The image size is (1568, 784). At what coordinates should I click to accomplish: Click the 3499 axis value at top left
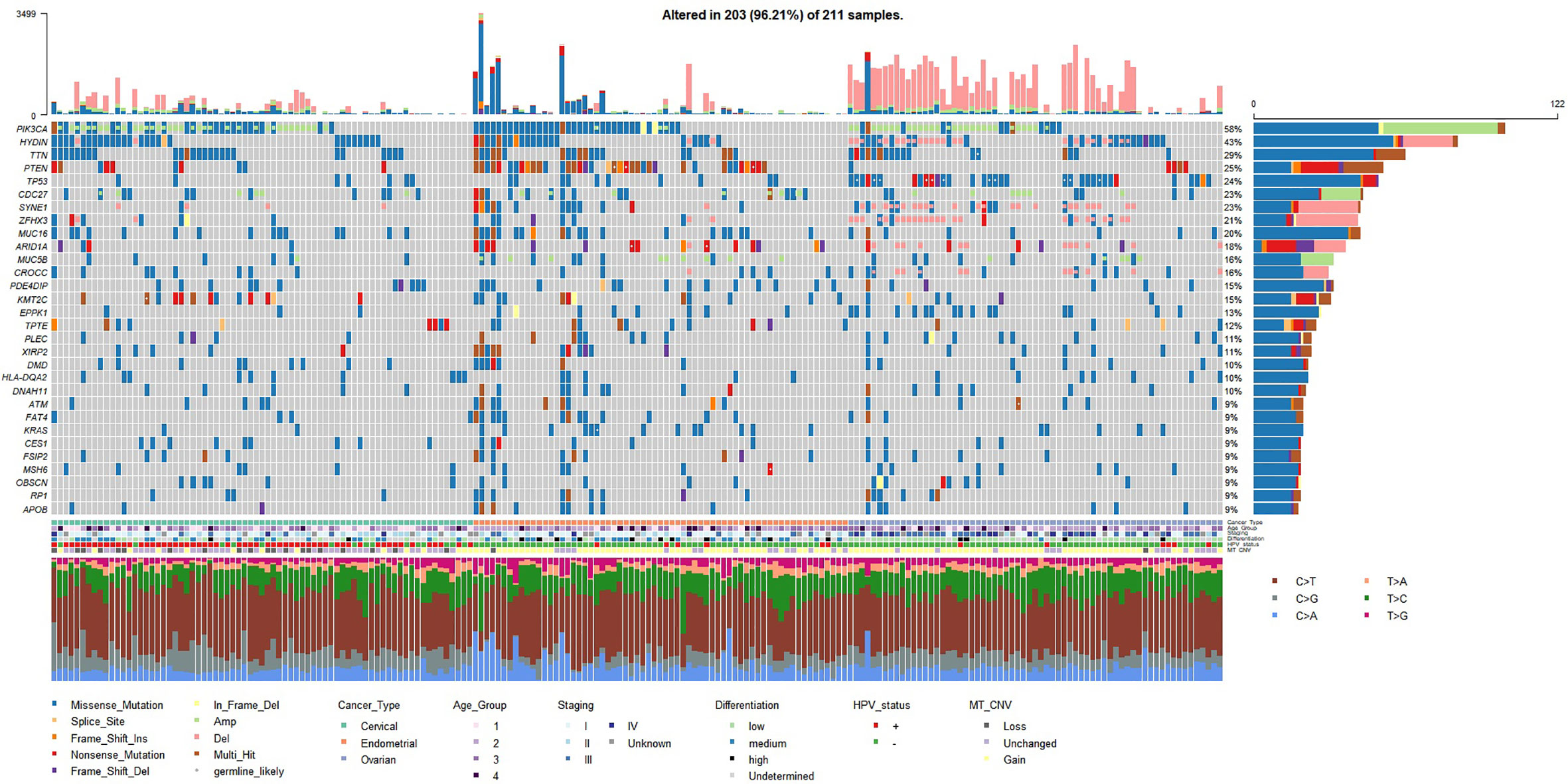pos(27,14)
